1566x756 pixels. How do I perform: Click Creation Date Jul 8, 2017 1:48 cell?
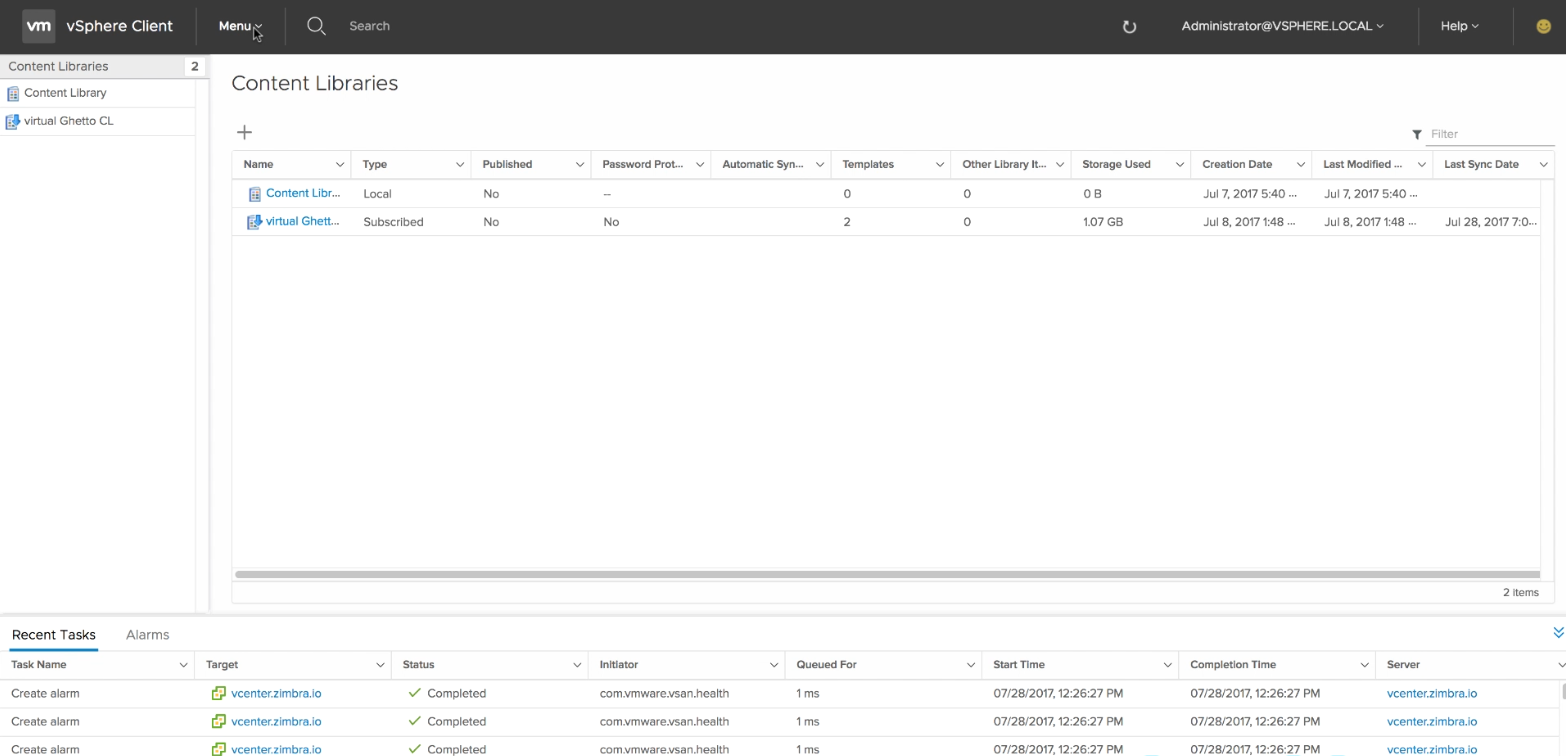[x=1250, y=222]
